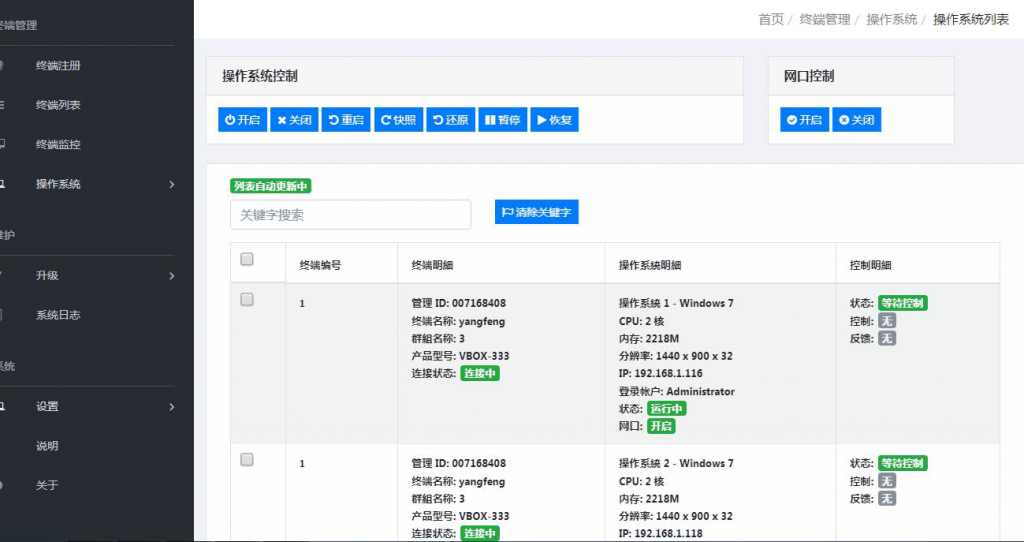This screenshot has height=542, width=1024.
Task: Take a snapshot with the 快照 button
Action: coord(398,120)
